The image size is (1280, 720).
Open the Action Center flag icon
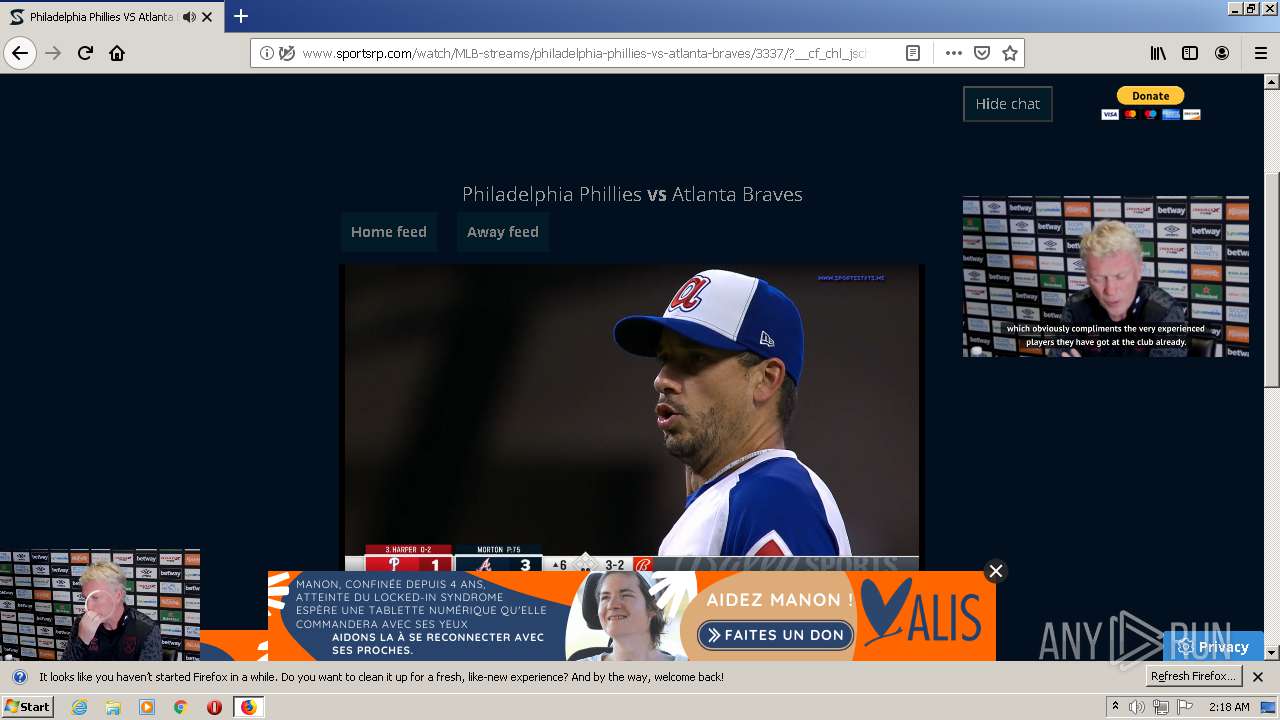coord(1185,707)
